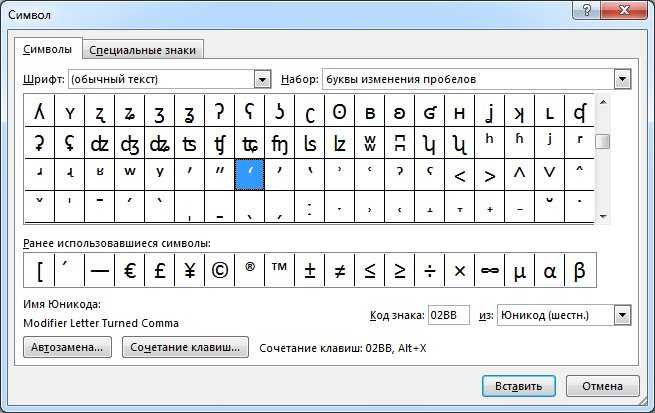655x413 pixels.
Task: Pick the left bracket recent symbol
Action: 39,270
